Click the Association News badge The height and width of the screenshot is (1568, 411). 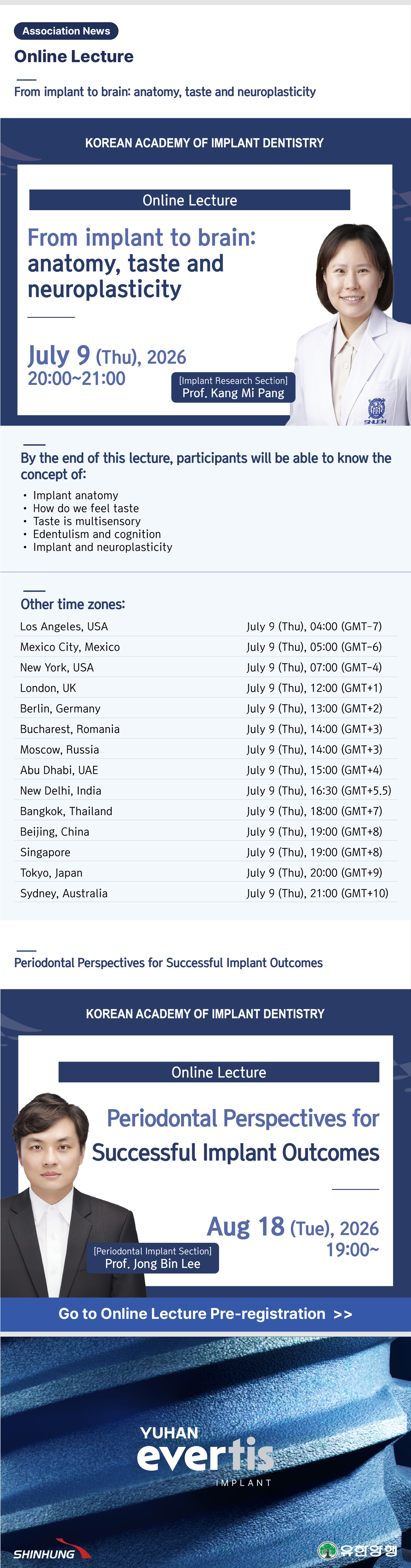(x=66, y=31)
